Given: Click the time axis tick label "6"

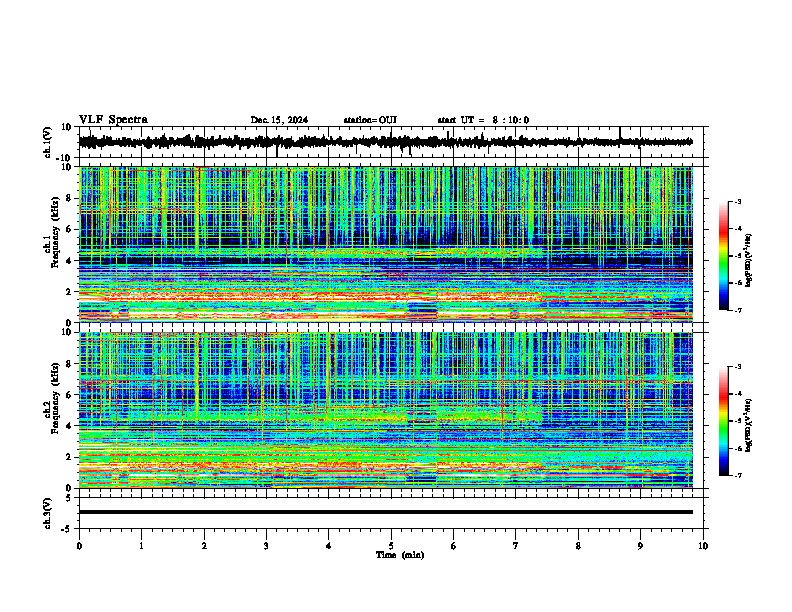Looking at the screenshot, I should click(454, 546).
